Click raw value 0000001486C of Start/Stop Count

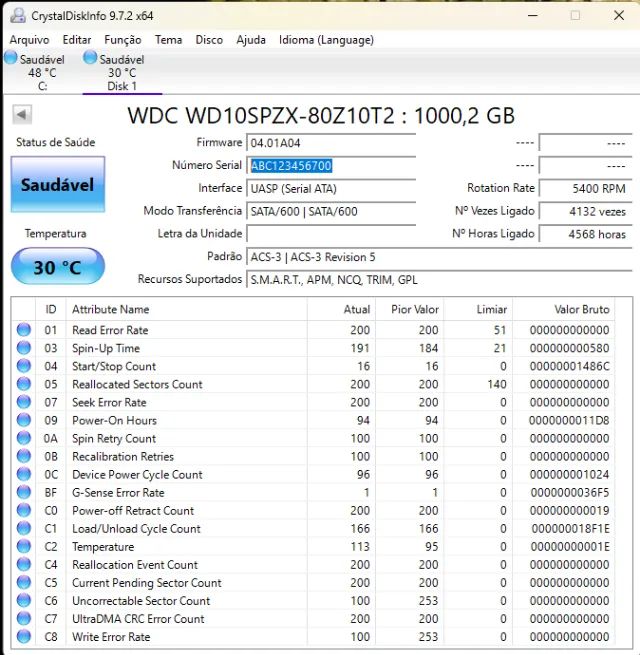[569, 366]
